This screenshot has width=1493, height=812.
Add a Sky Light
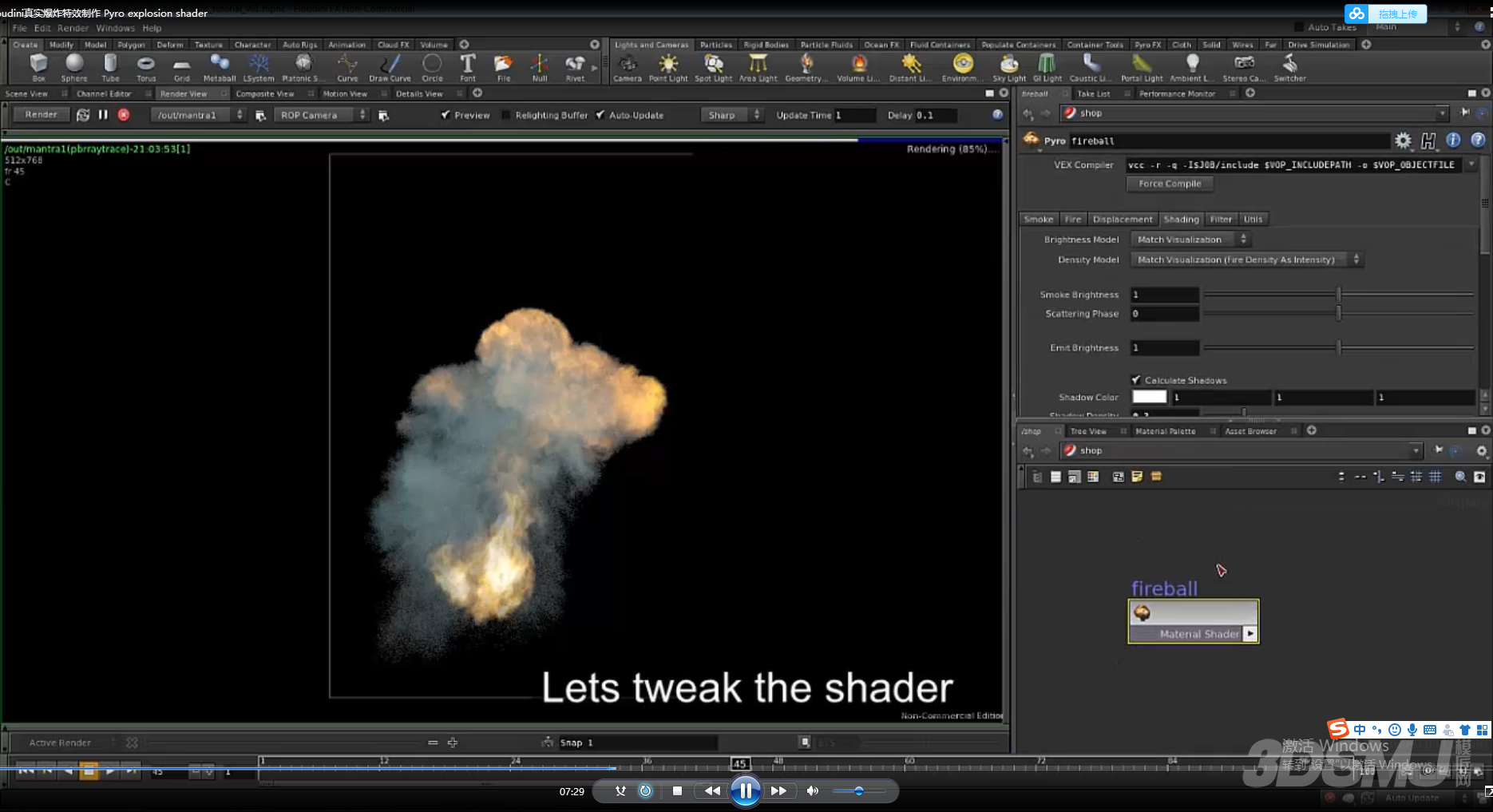click(1009, 67)
